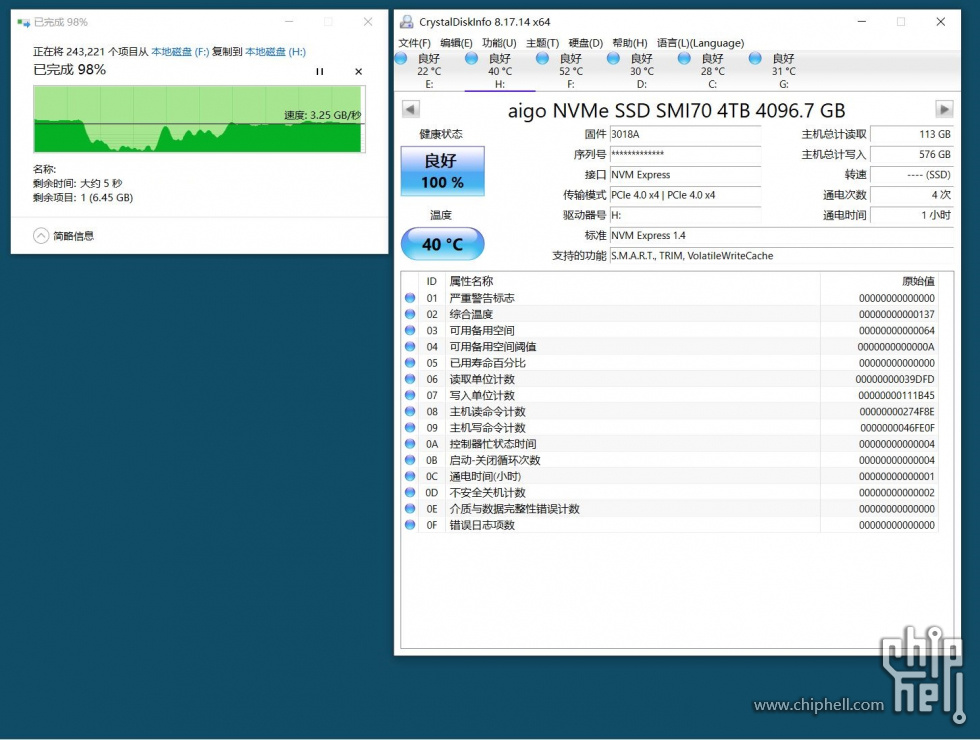Select the F: drive tab at 52 °C
The width and height of the screenshot is (980, 740).
[571, 71]
